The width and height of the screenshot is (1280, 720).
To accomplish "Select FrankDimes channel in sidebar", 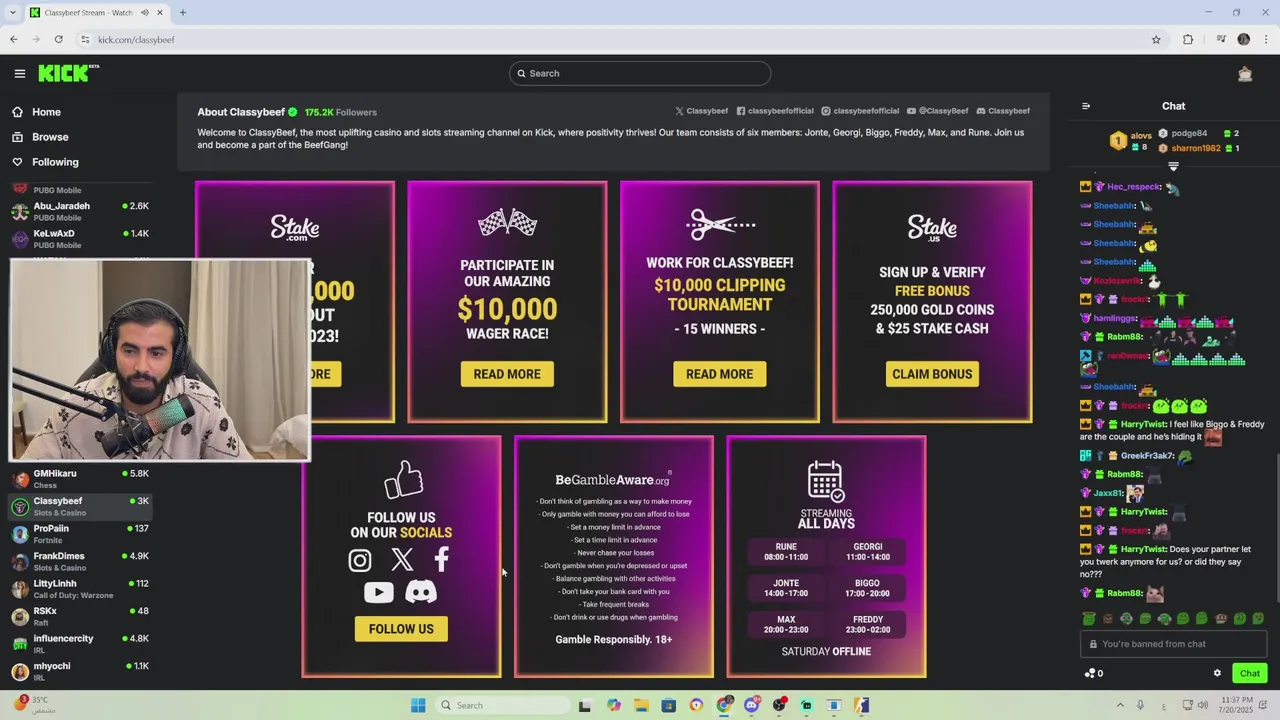I will [80, 561].
